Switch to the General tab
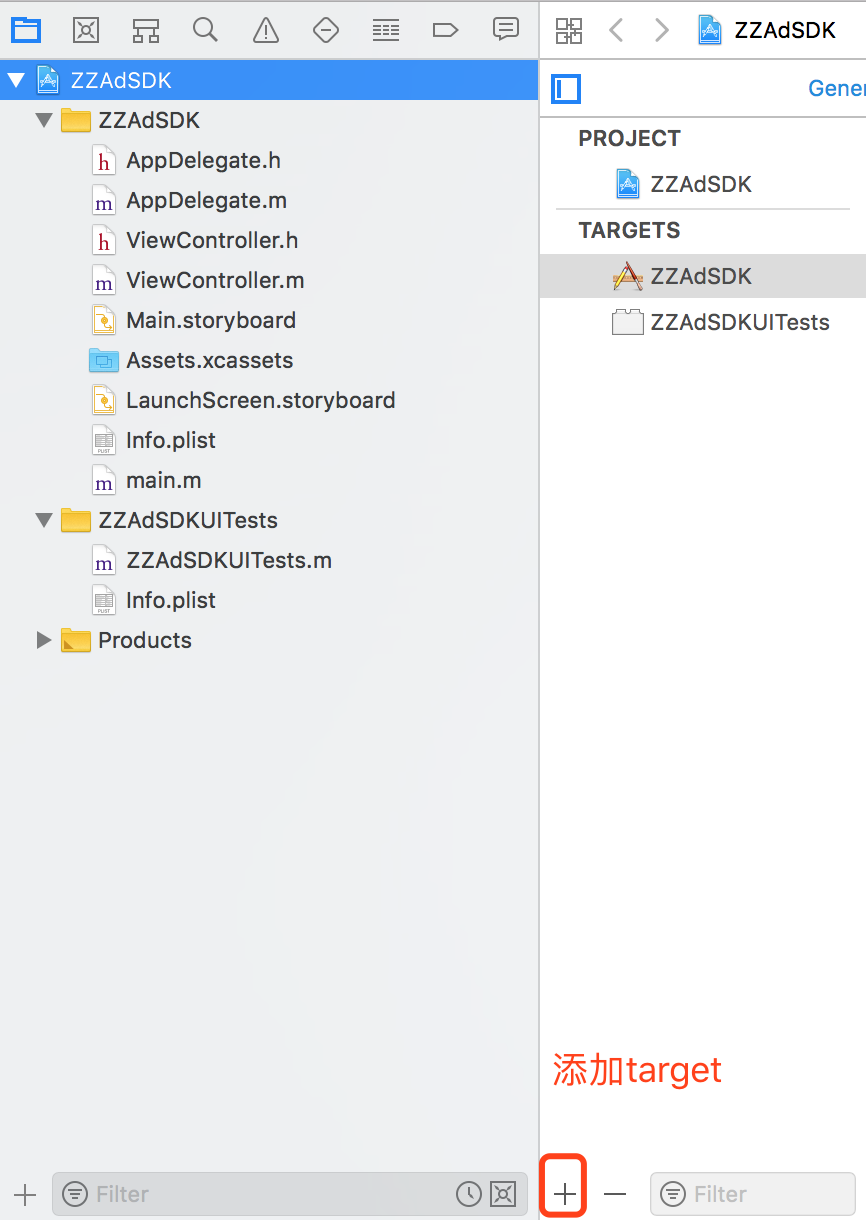 [838, 89]
